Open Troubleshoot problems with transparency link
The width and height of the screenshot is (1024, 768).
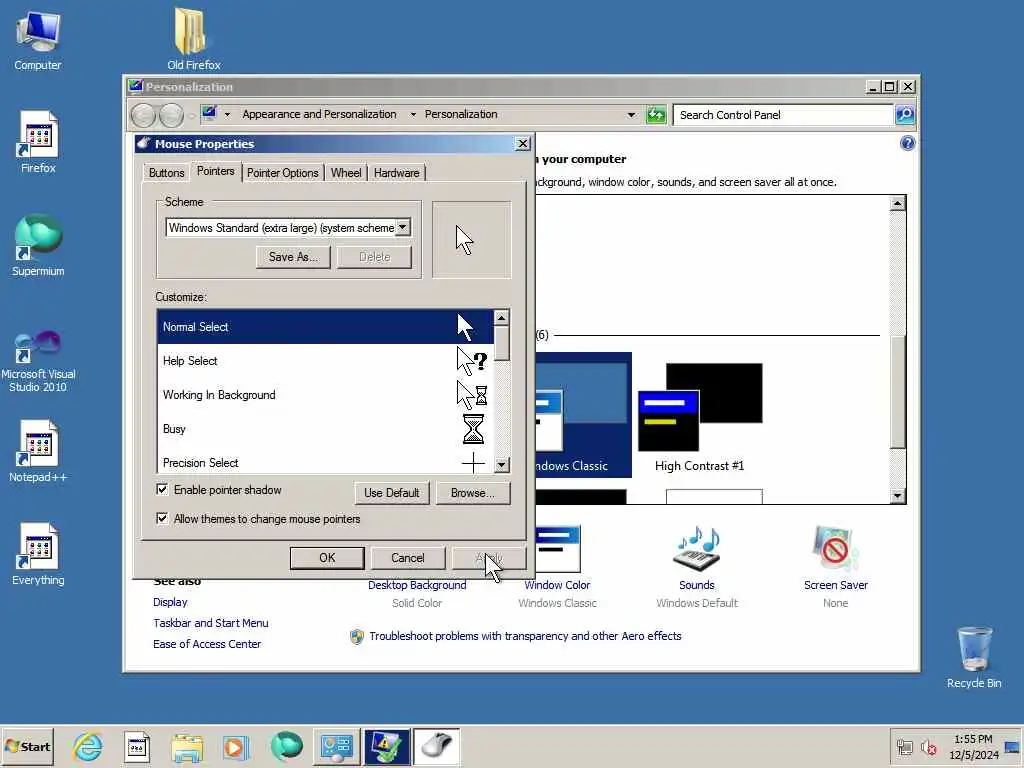525,636
